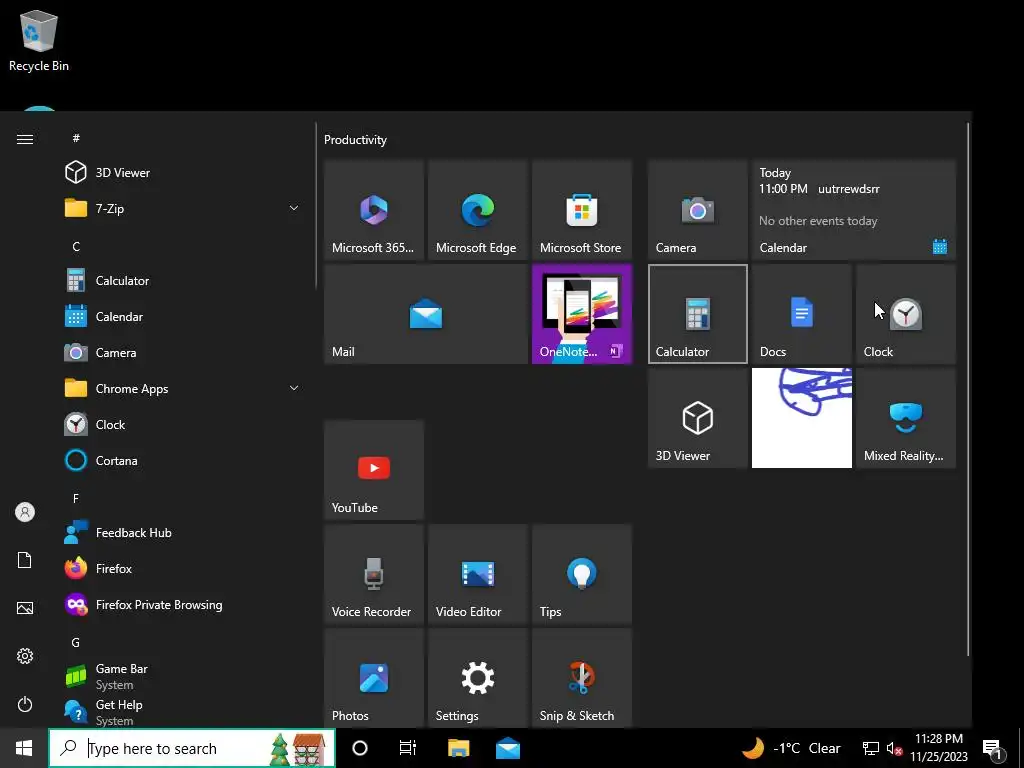Open Cortana in the app list
1024x768 pixels.
183,460
